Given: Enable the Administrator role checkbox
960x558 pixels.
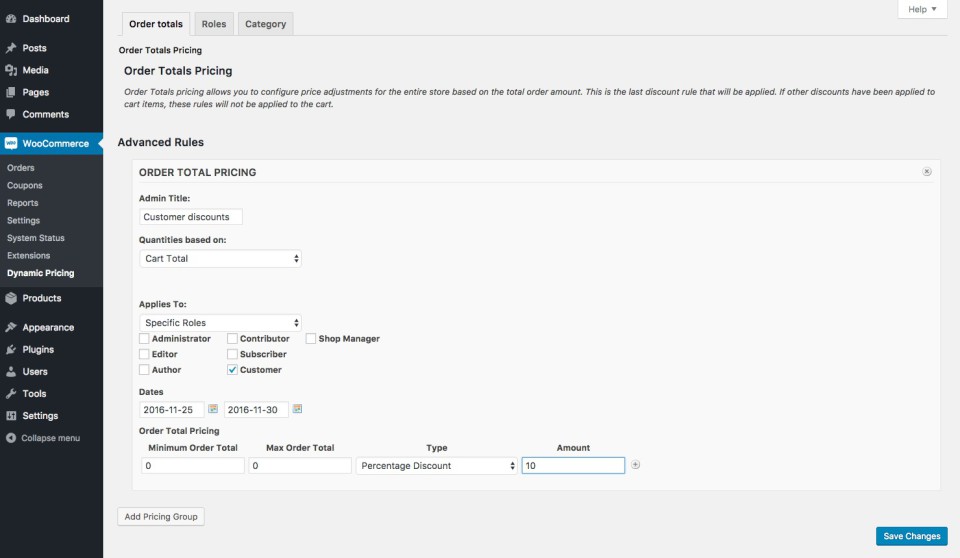Looking at the screenshot, I should (x=144, y=339).
